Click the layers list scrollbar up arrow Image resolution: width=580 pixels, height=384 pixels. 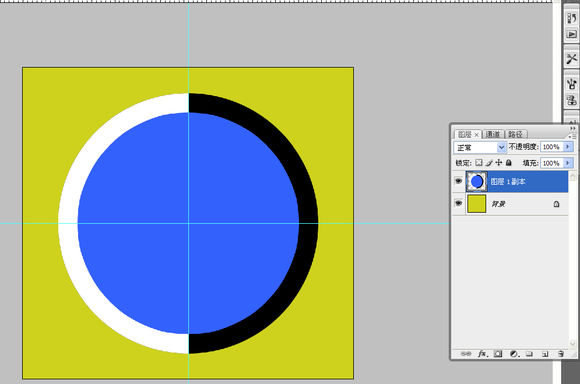[x=573, y=177]
